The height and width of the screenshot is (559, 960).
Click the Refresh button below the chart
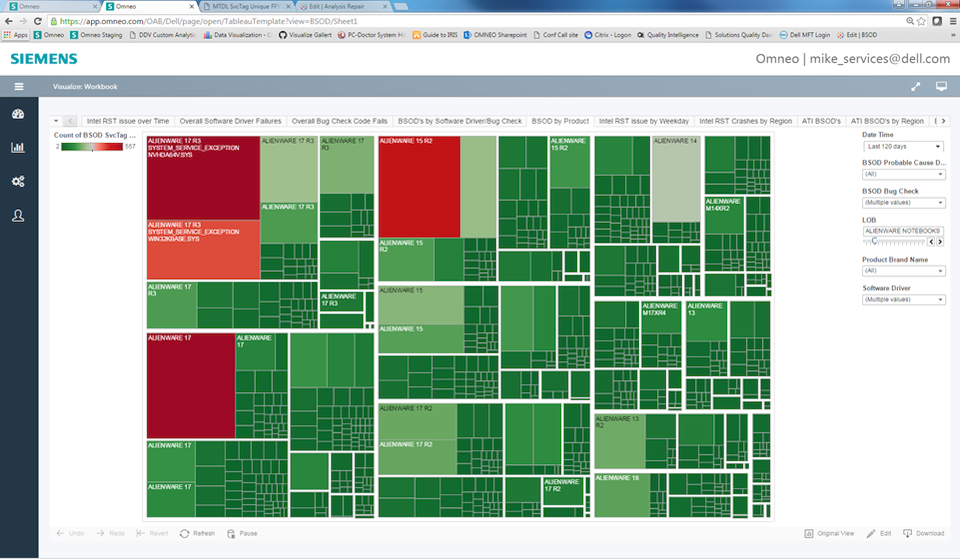click(x=197, y=533)
